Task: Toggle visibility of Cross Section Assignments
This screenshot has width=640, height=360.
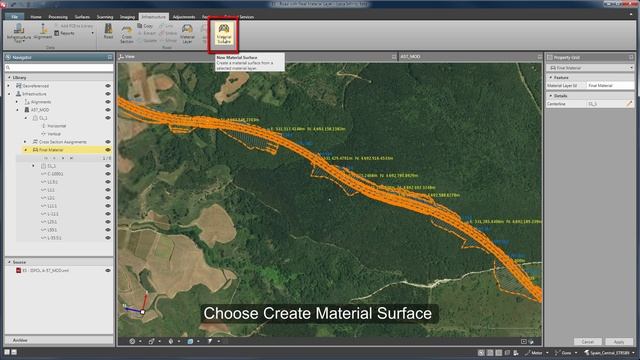Action: [108, 142]
